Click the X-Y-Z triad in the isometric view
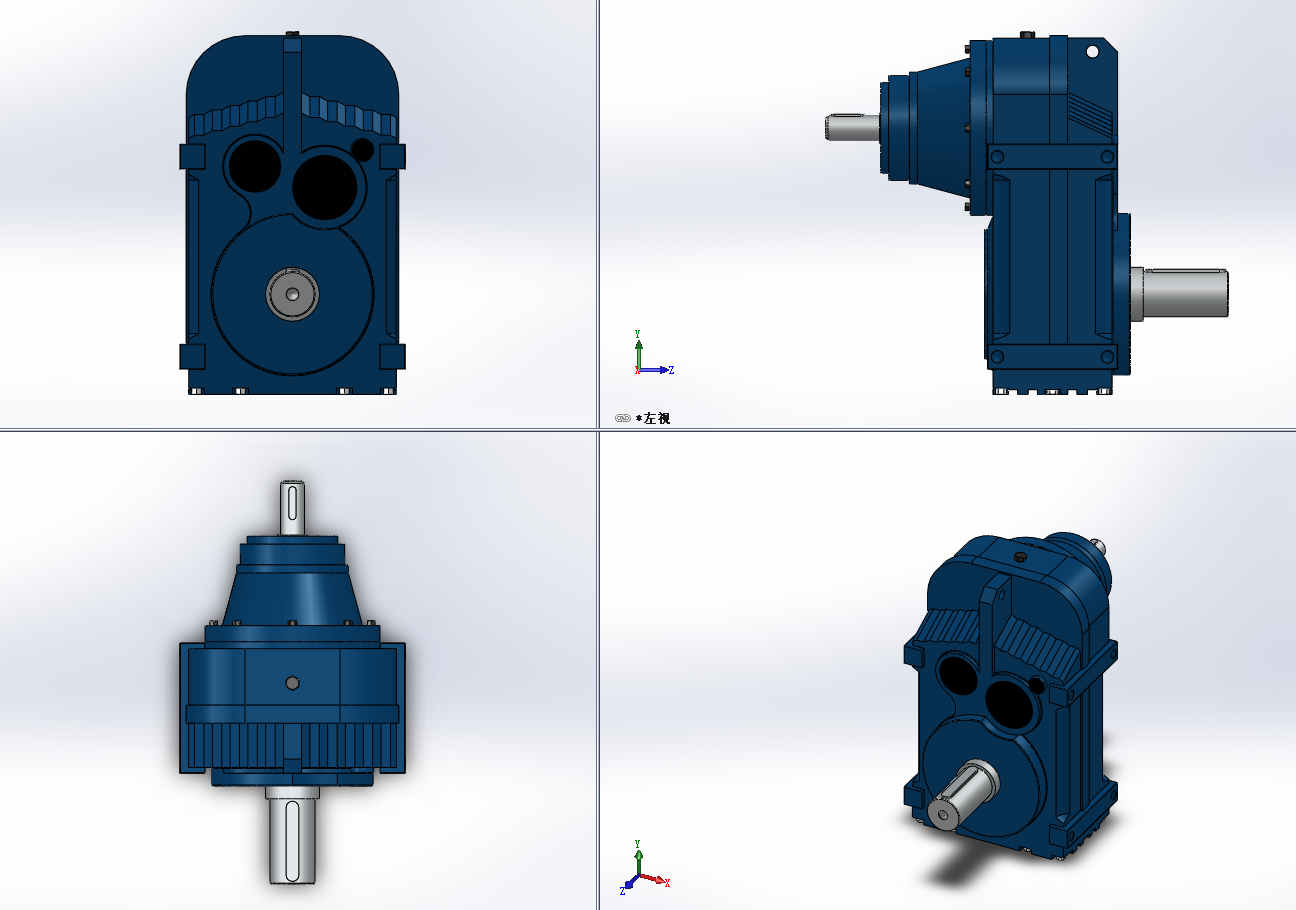The height and width of the screenshot is (910, 1296). [644, 866]
